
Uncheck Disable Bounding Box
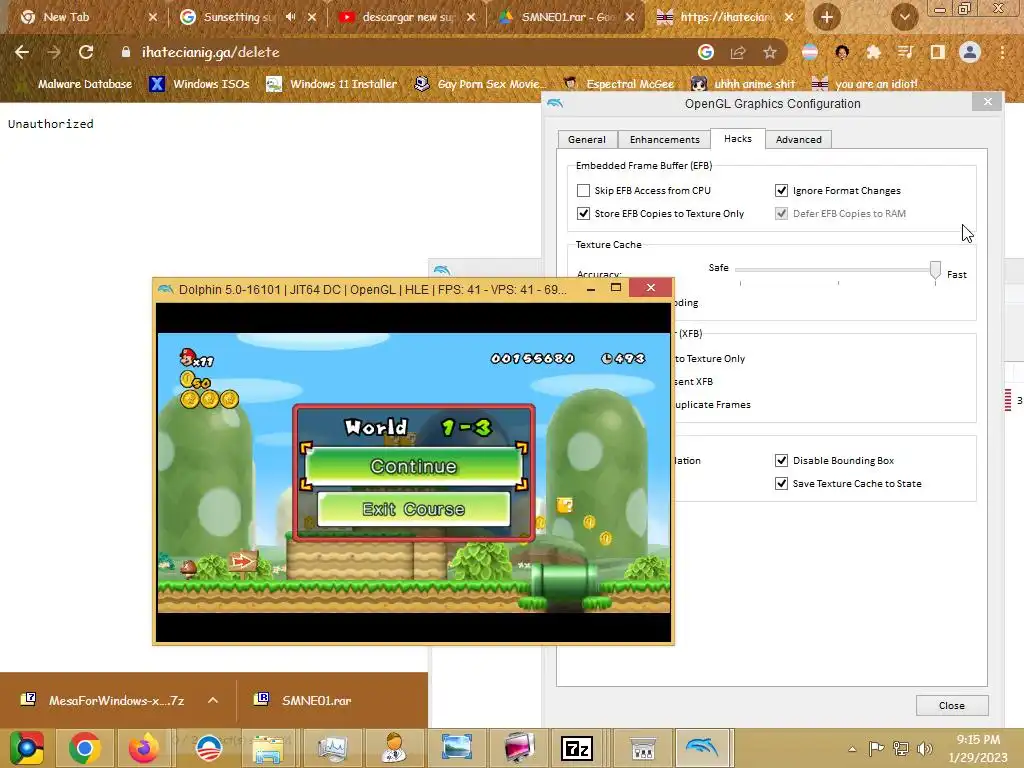point(781,460)
